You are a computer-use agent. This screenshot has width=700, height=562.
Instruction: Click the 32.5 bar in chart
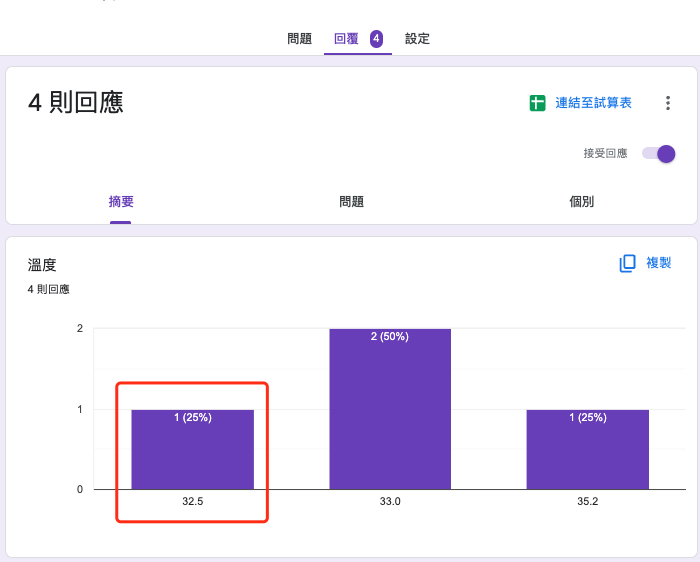point(192,450)
